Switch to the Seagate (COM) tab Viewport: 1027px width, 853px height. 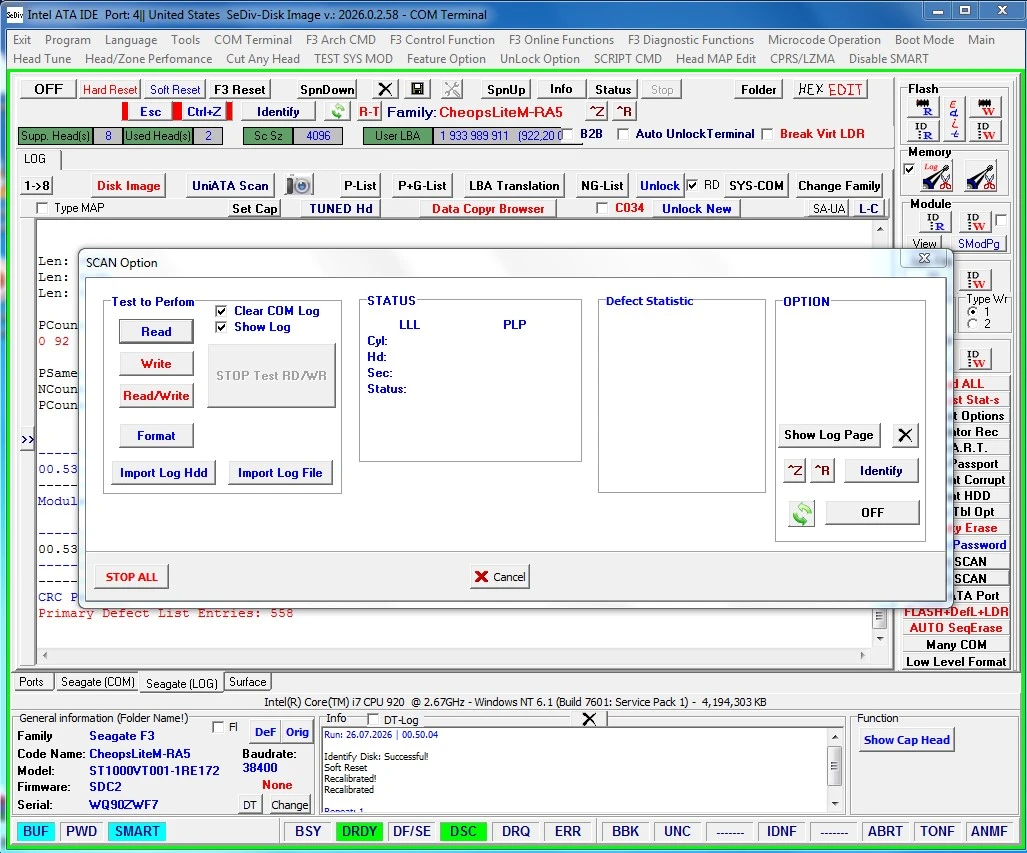tap(98, 682)
